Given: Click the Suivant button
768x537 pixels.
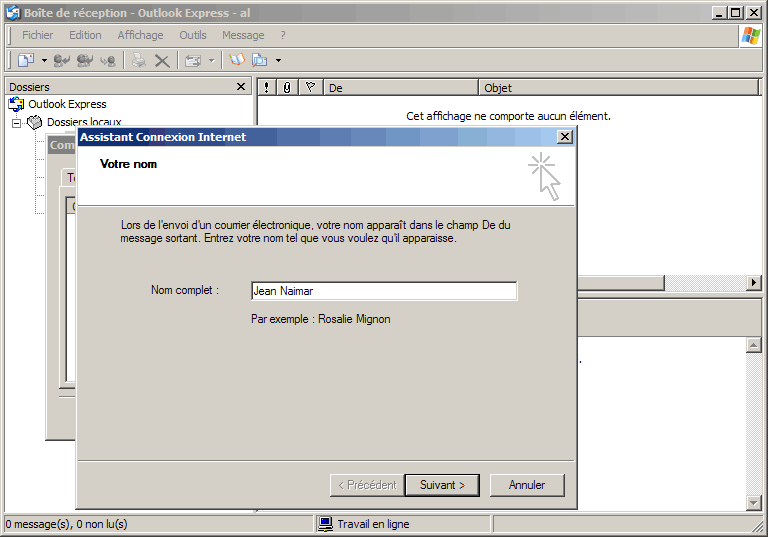Looking at the screenshot, I should 442,485.
